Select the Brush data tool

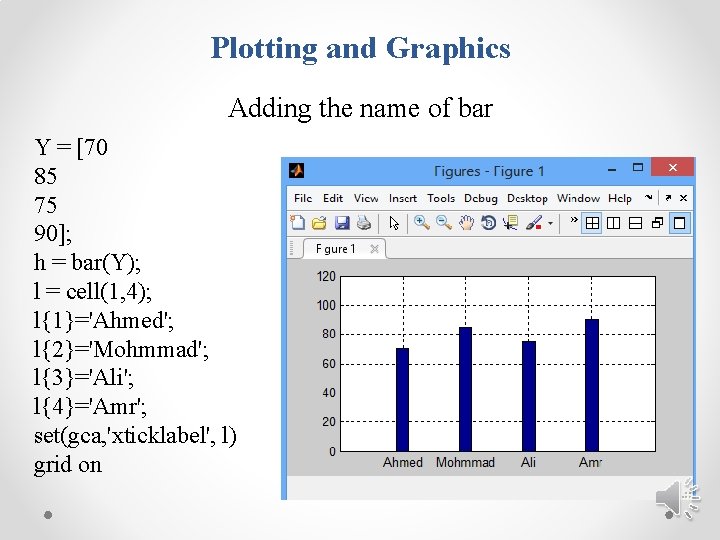[534, 223]
